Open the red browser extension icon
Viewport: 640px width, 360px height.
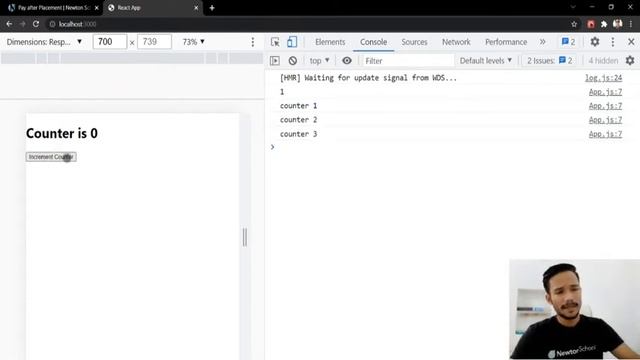click(x=591, y=24)
